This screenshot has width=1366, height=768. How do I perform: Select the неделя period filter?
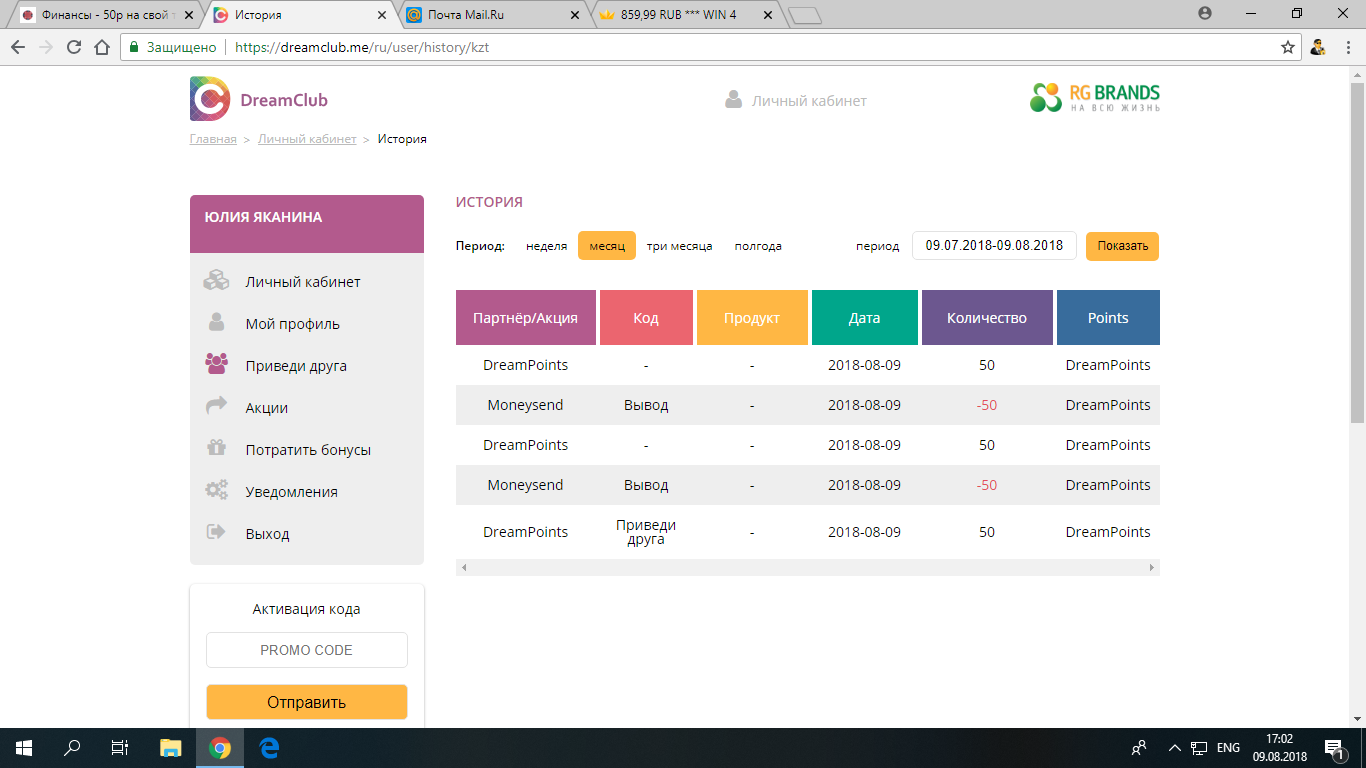click(x=546, y=246)
